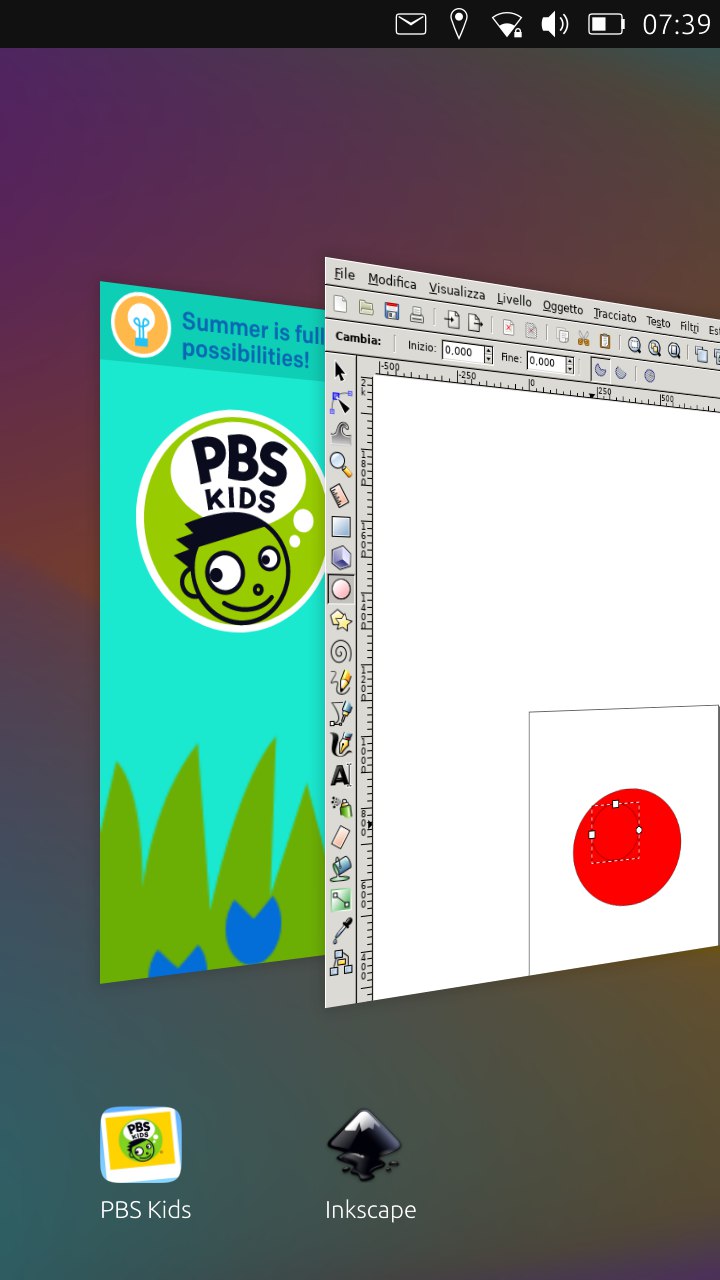Click the Inizio field stepper arrows
This screenshot has width=720, height=1280.
click(x=488, y=354)
